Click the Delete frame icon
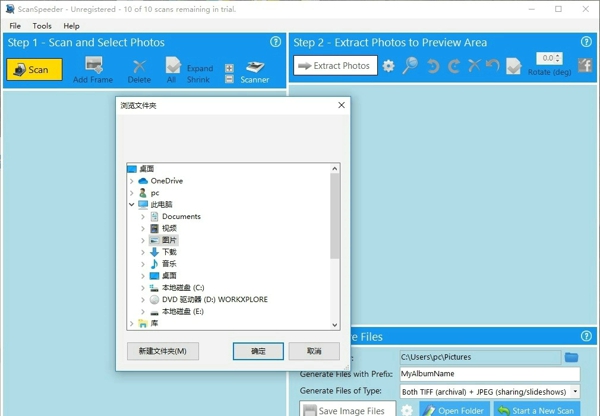Screen dimensions: 600x416 pyautogui.click(x=139, y=67)
